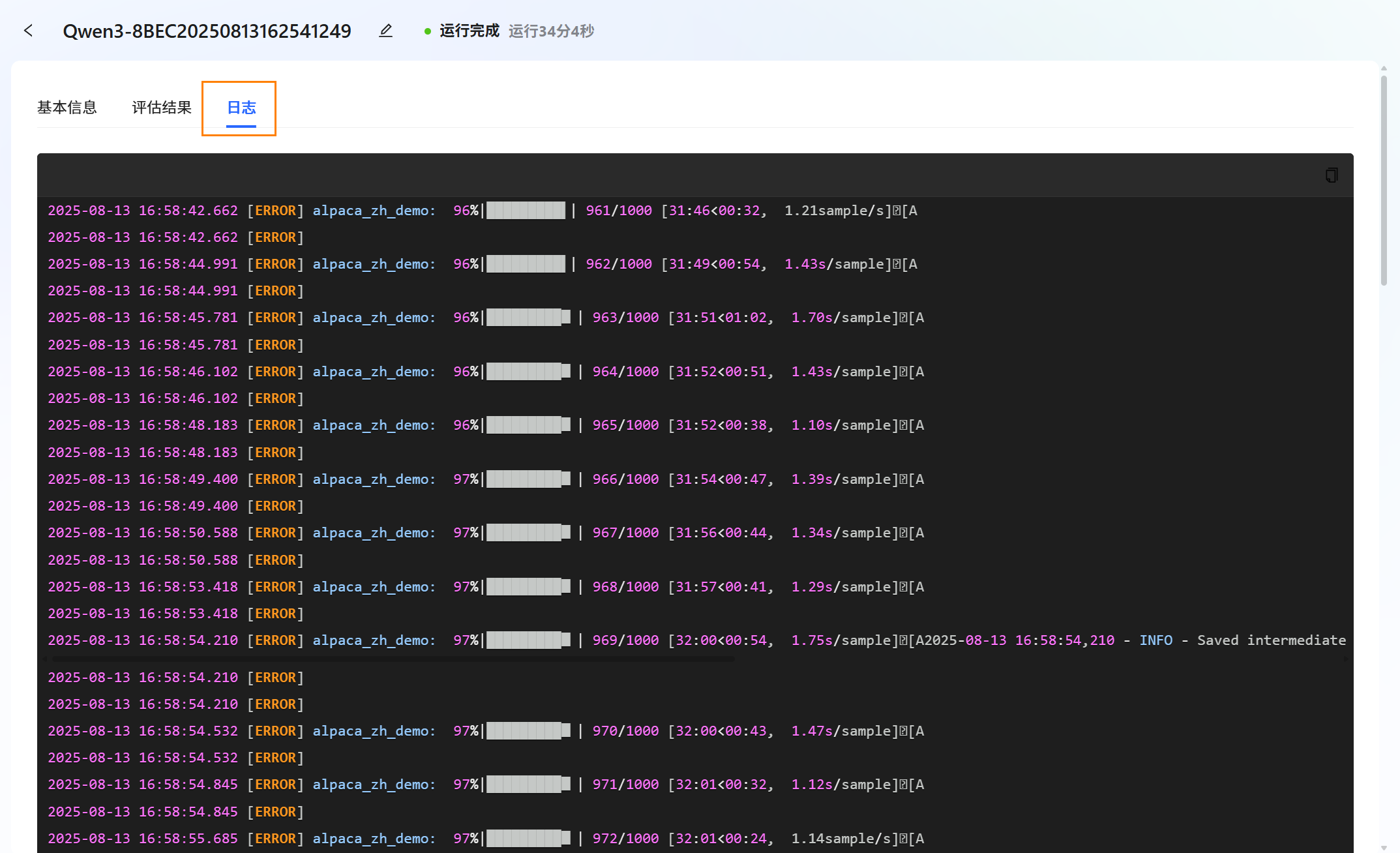Click the page scrollbar's up arrow
This screenshot has height=853, width=1400.
(1384, 68)
